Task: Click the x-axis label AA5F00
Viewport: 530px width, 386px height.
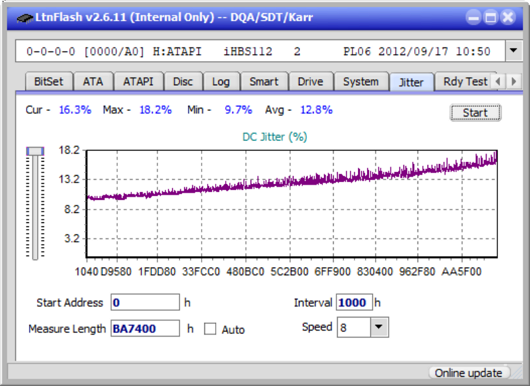Action: [461, 272]
